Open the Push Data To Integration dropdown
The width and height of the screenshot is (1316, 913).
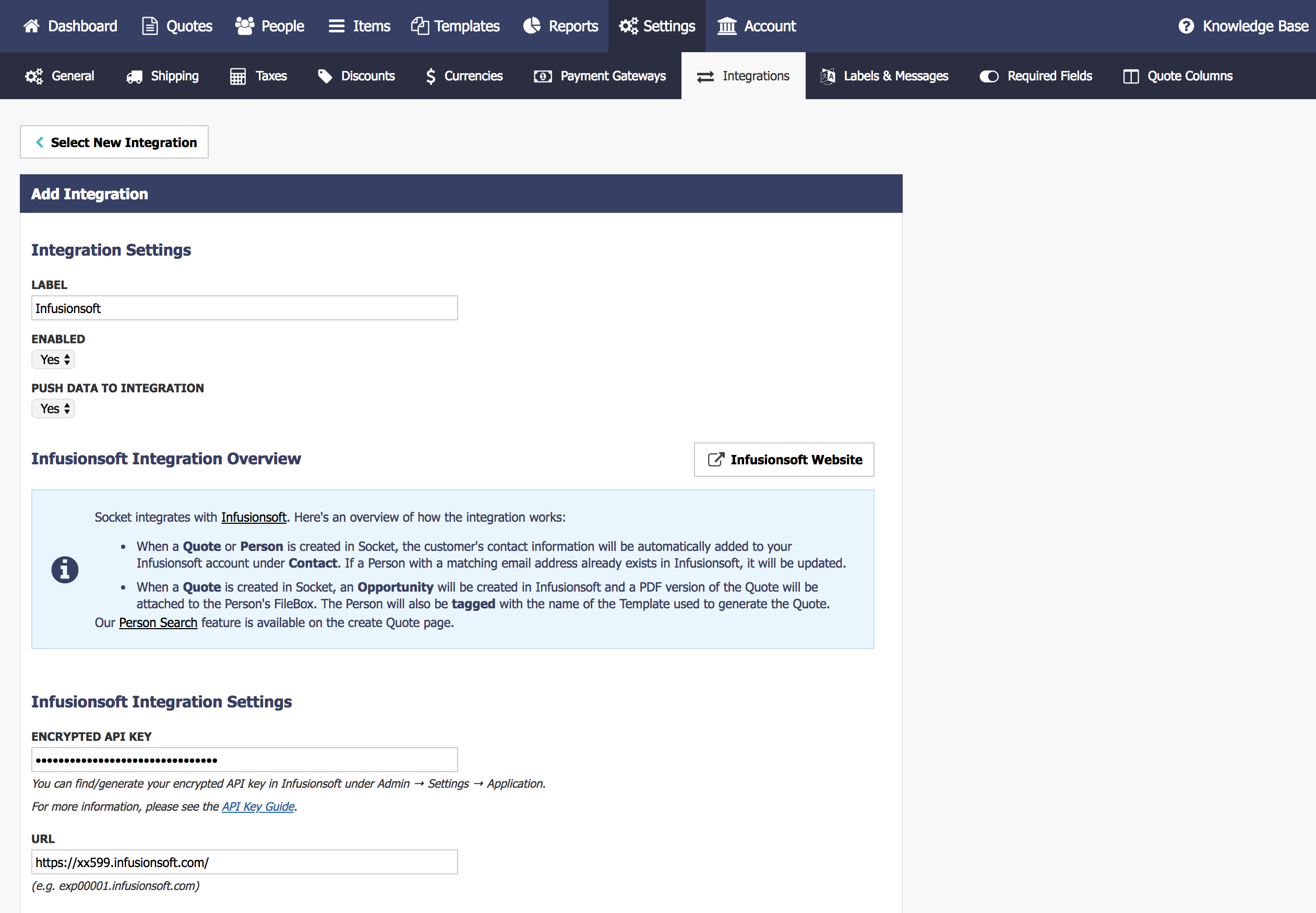(x=53, y=409)
